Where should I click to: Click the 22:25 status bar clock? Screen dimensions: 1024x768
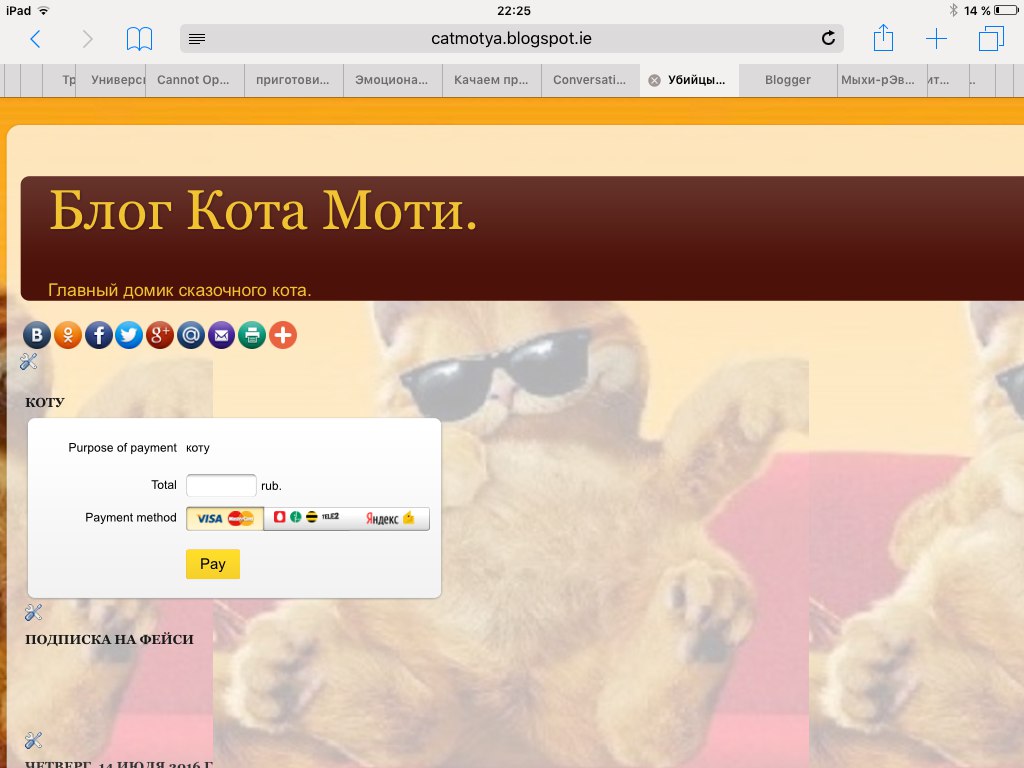pyautogui.click(x=514, y=10)
